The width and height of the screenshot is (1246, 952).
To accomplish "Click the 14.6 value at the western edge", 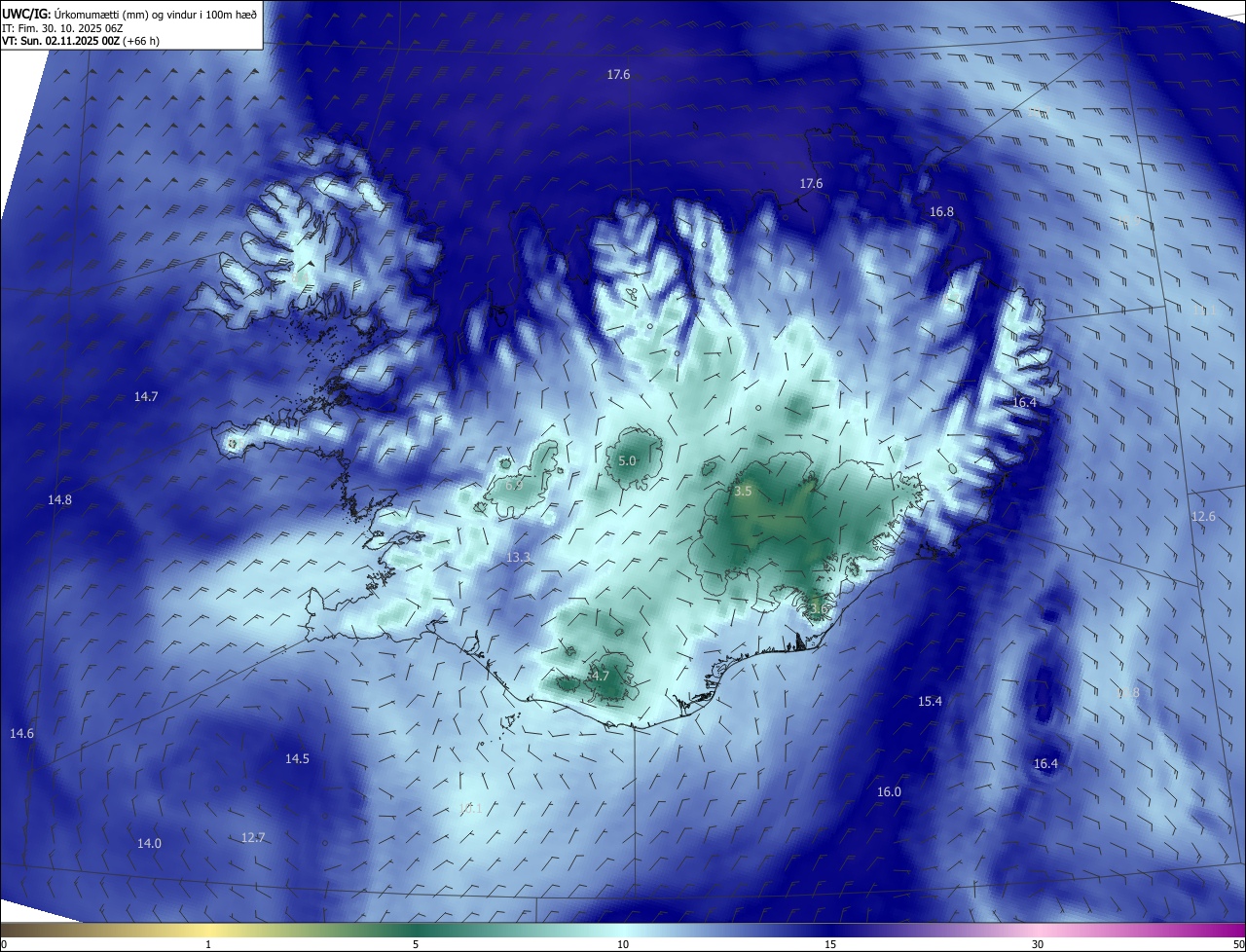I will pos(21,733).
